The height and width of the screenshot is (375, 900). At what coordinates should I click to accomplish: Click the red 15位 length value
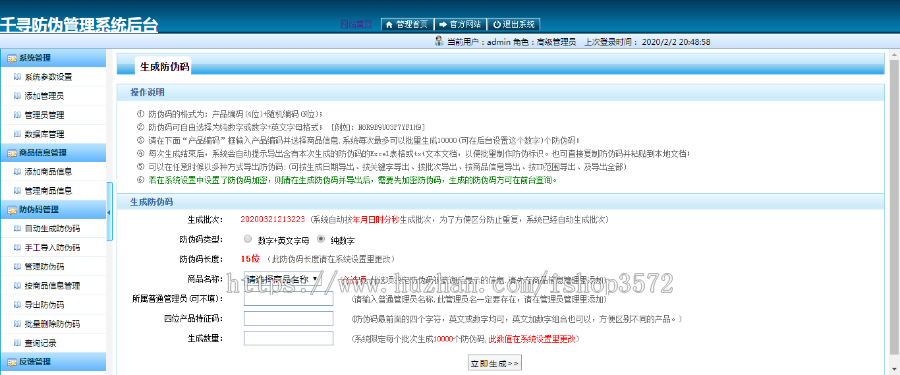250,259
